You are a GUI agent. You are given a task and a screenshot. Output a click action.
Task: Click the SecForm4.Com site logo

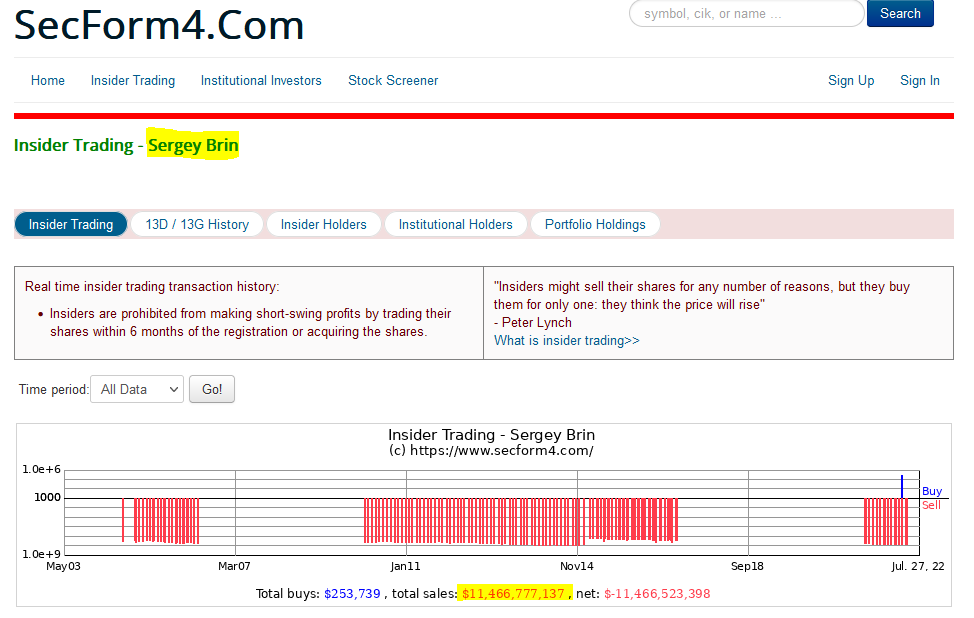159,25
